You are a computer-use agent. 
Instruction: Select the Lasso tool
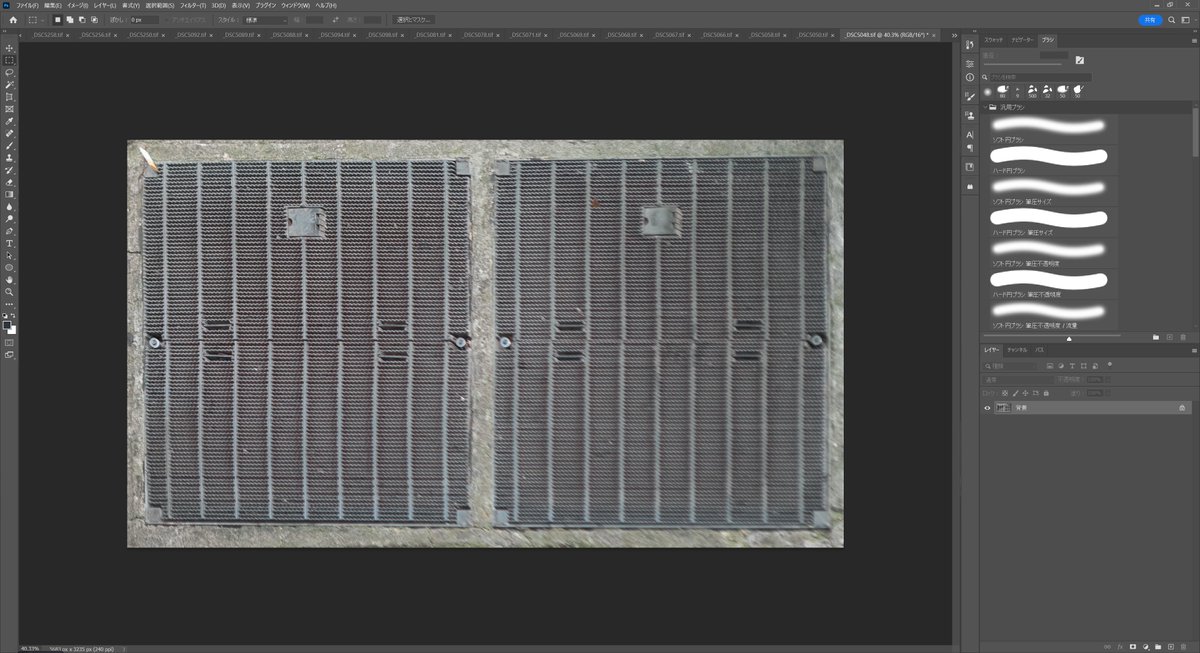click(9, 72)
